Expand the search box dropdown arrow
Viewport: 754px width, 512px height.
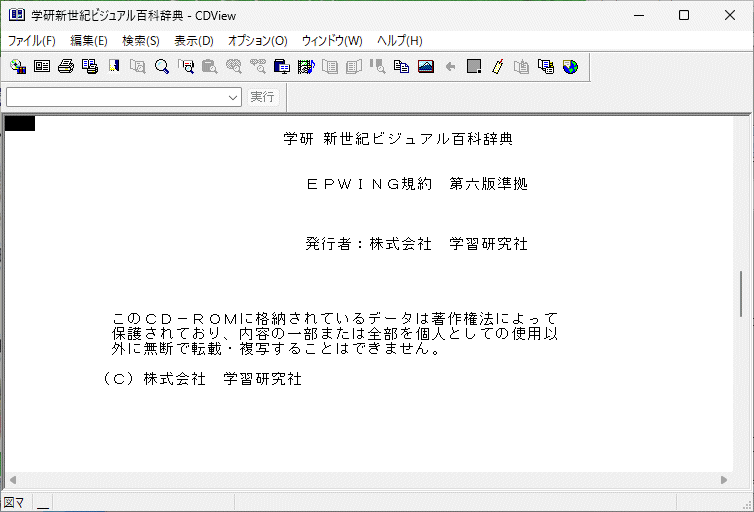tap(233, 97)
